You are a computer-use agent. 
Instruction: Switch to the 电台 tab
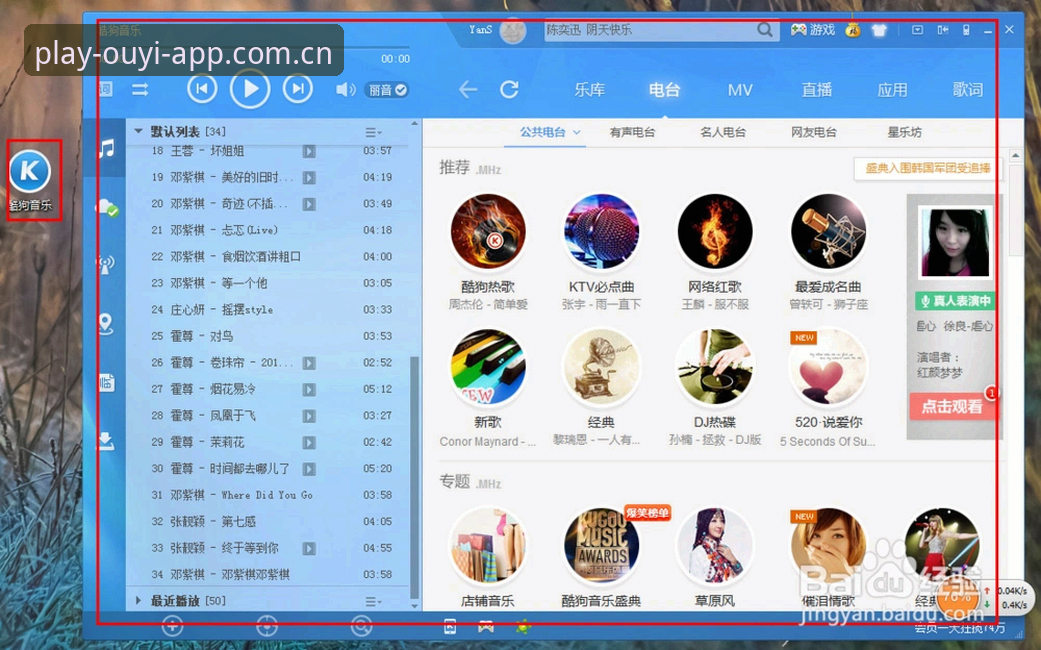[x=665, y=90]
